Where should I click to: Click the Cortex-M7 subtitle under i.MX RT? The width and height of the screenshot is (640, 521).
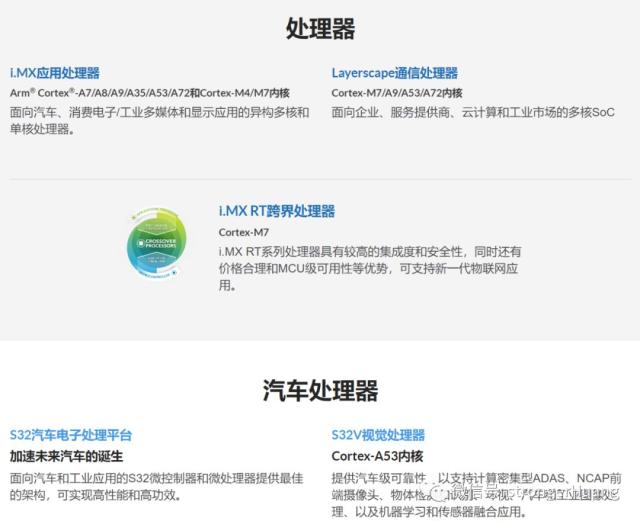[x=244, y=232]
